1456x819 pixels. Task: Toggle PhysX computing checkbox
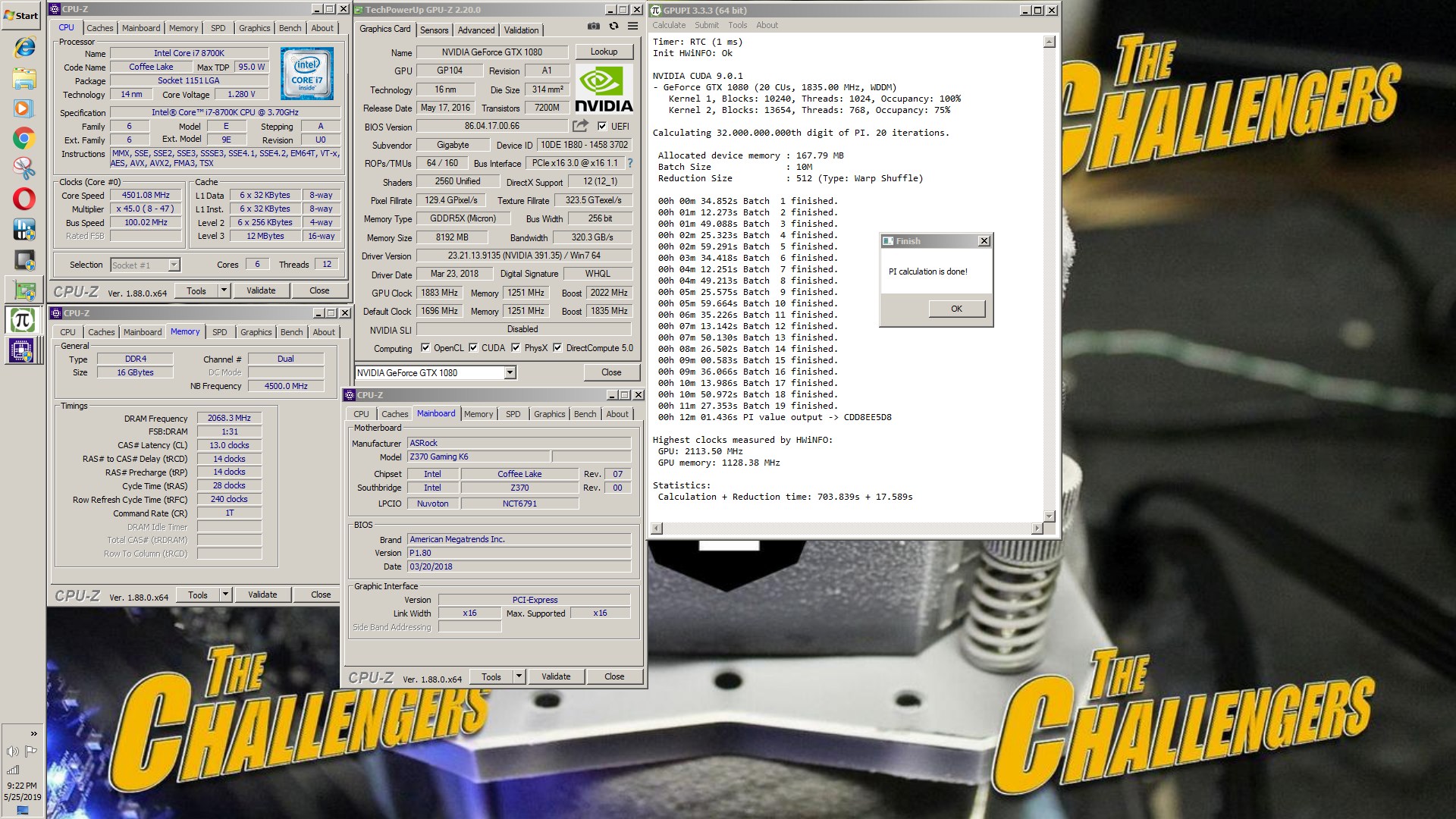(516, 348)
